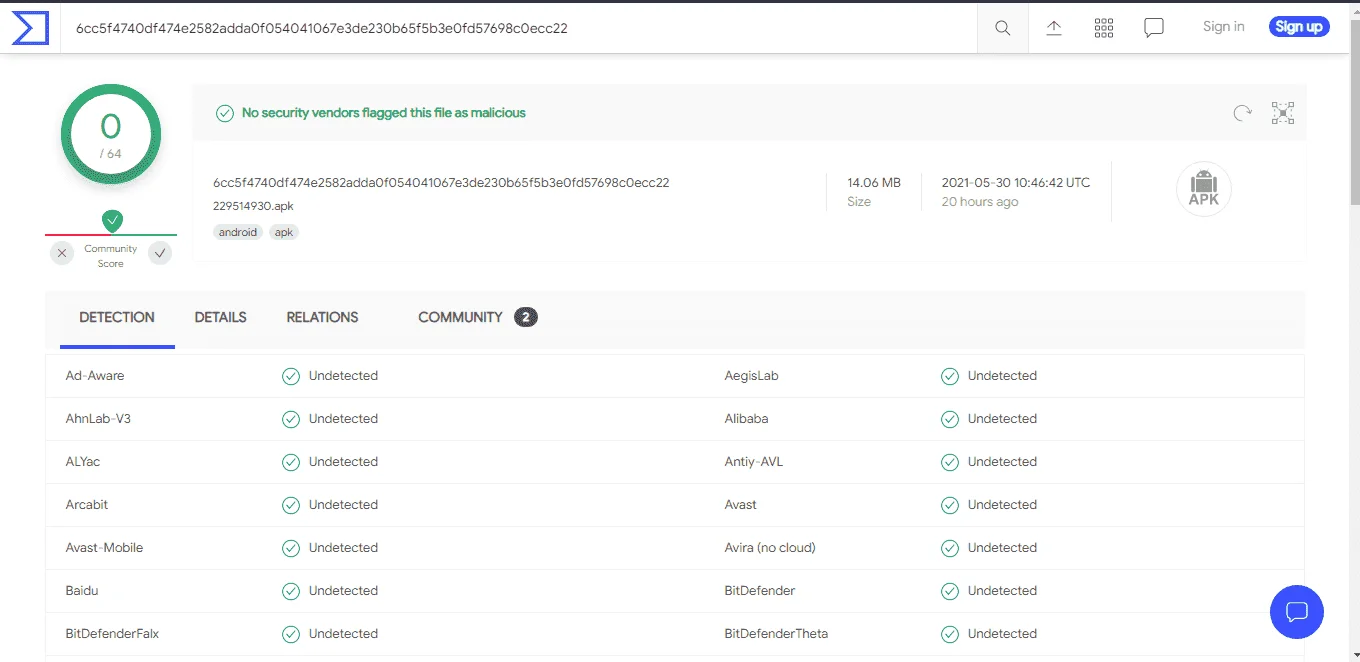Click the Ad-Aware vendor name

point(95,376)
